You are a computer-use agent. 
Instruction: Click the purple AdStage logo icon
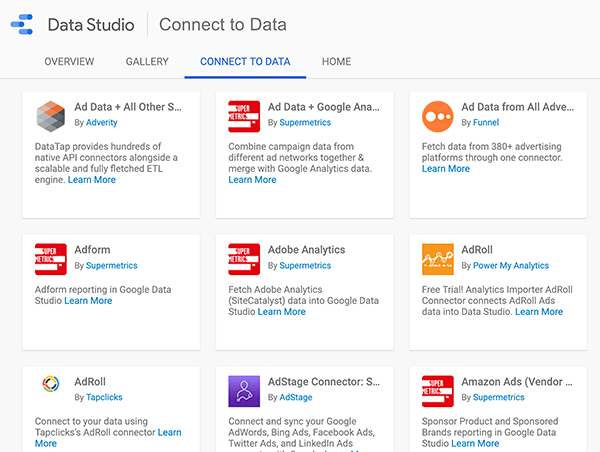click(x=244, y=391)
